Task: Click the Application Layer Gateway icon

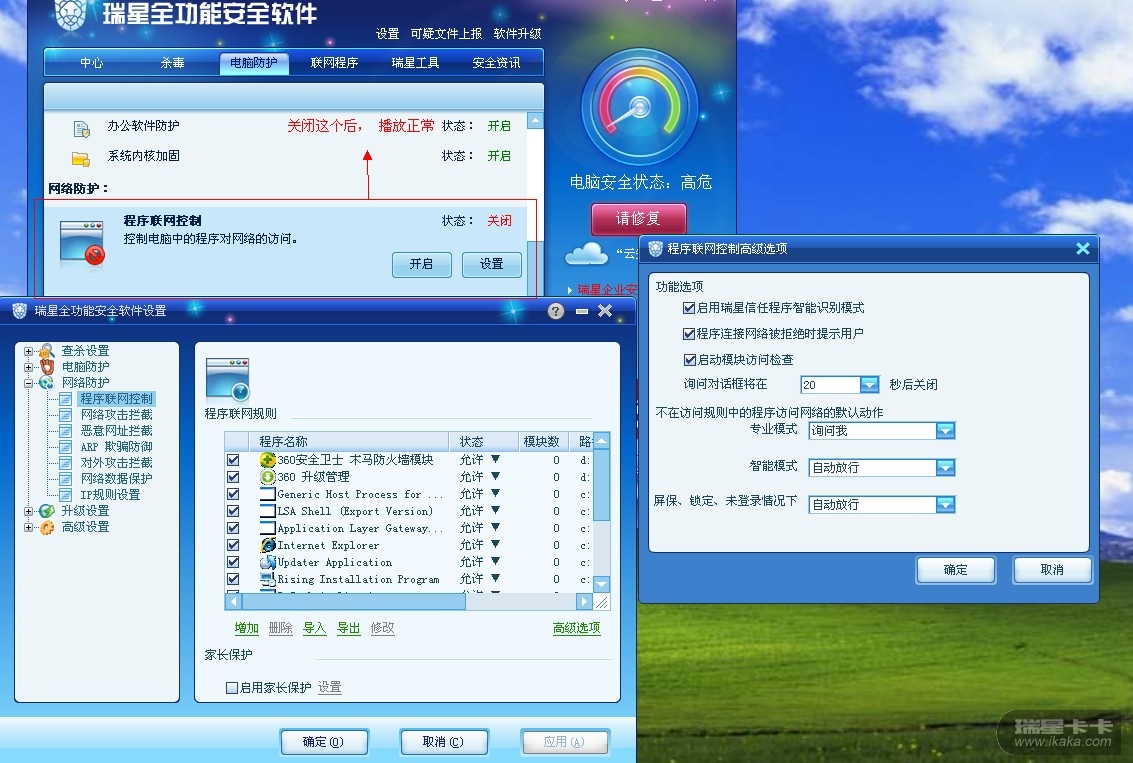Action: tap(267, 528)
